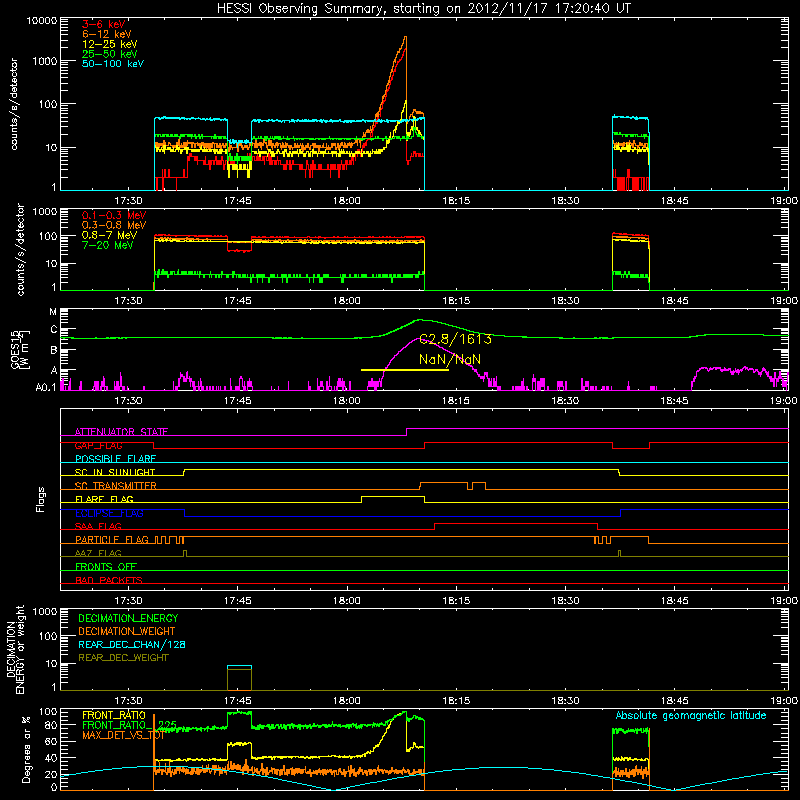Viewport: 800px width, 800px height.
Task: Click the decimation box near 17:45
Action: coord(239,678)
